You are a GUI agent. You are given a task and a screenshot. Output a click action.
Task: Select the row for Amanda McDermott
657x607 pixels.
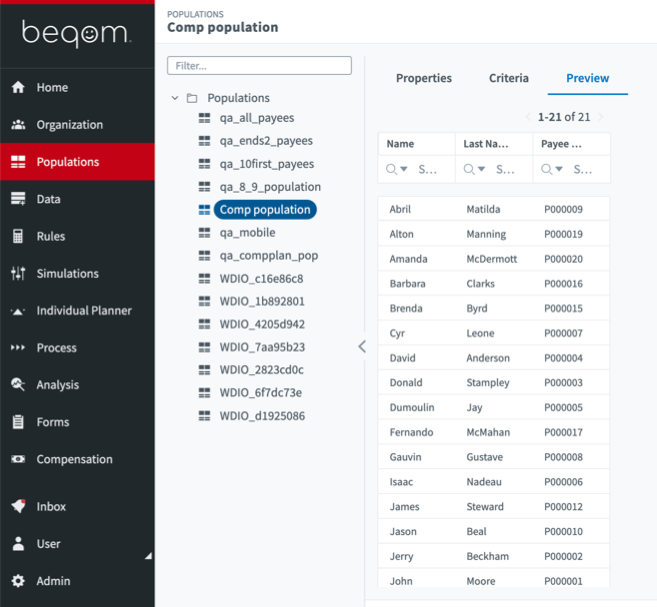pyautogui.click(x=494, y=259)
